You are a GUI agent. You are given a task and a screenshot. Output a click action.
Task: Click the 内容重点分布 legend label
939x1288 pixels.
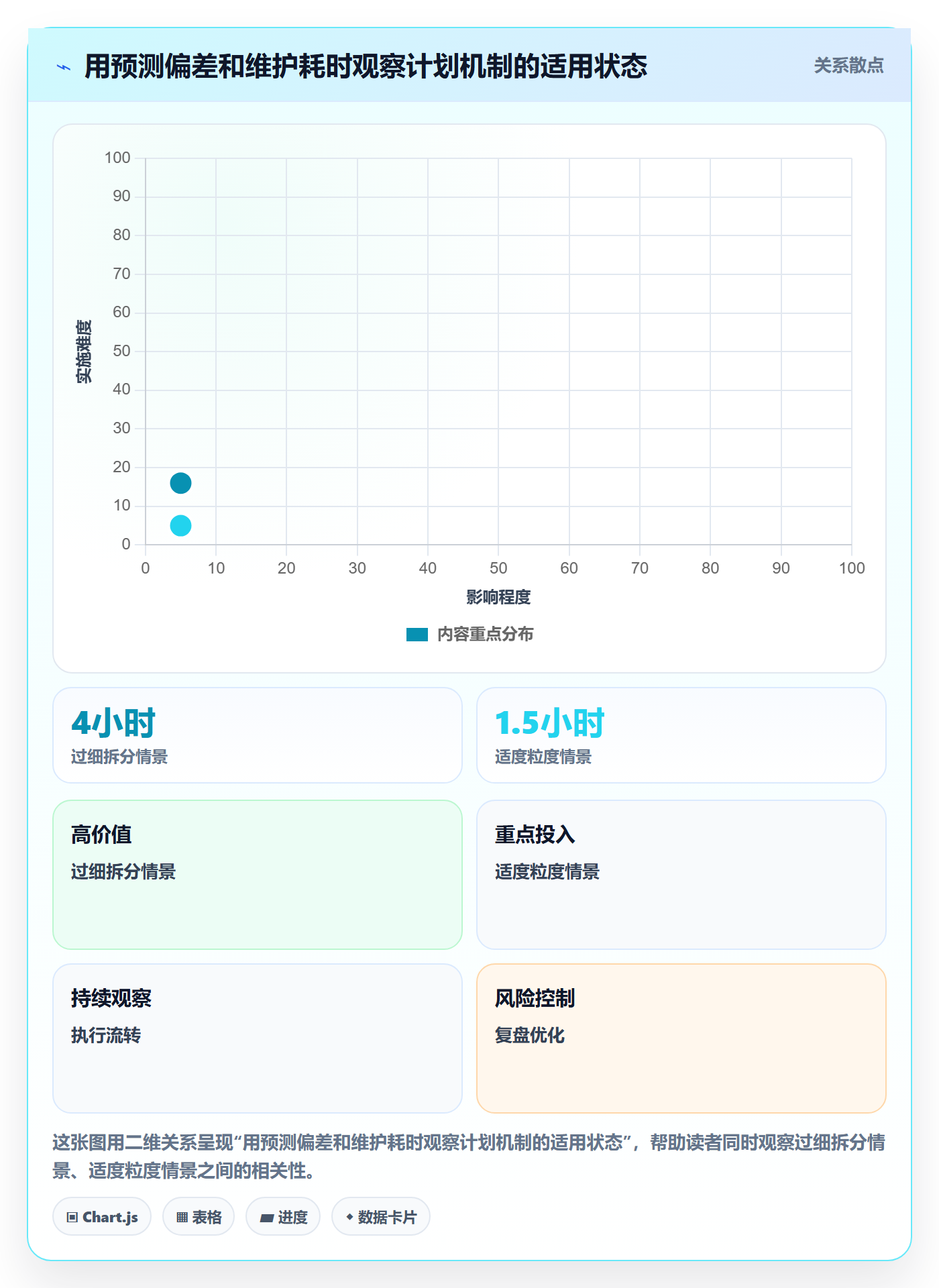tap(485, 635)
